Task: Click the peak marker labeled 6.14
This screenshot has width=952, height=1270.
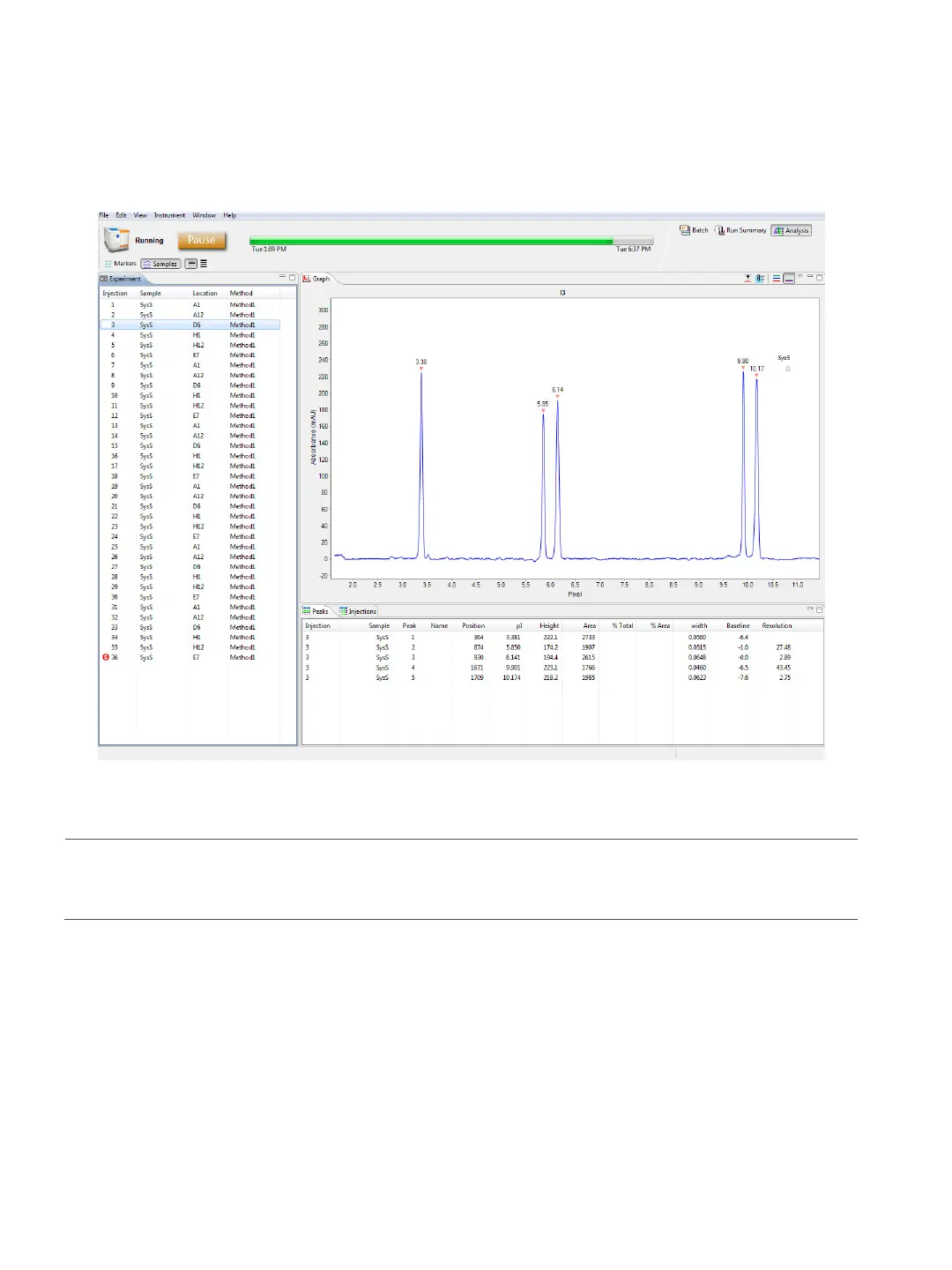Action: [x=557, y=396]
